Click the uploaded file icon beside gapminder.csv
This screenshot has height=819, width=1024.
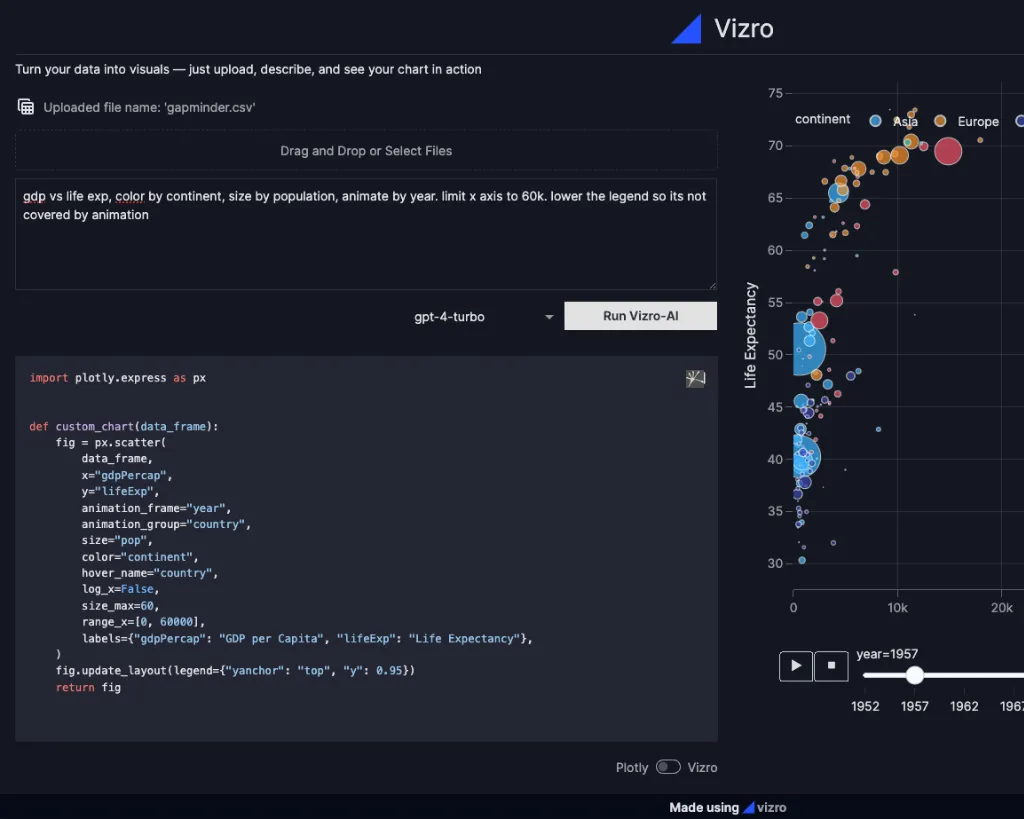coord(26,106)
